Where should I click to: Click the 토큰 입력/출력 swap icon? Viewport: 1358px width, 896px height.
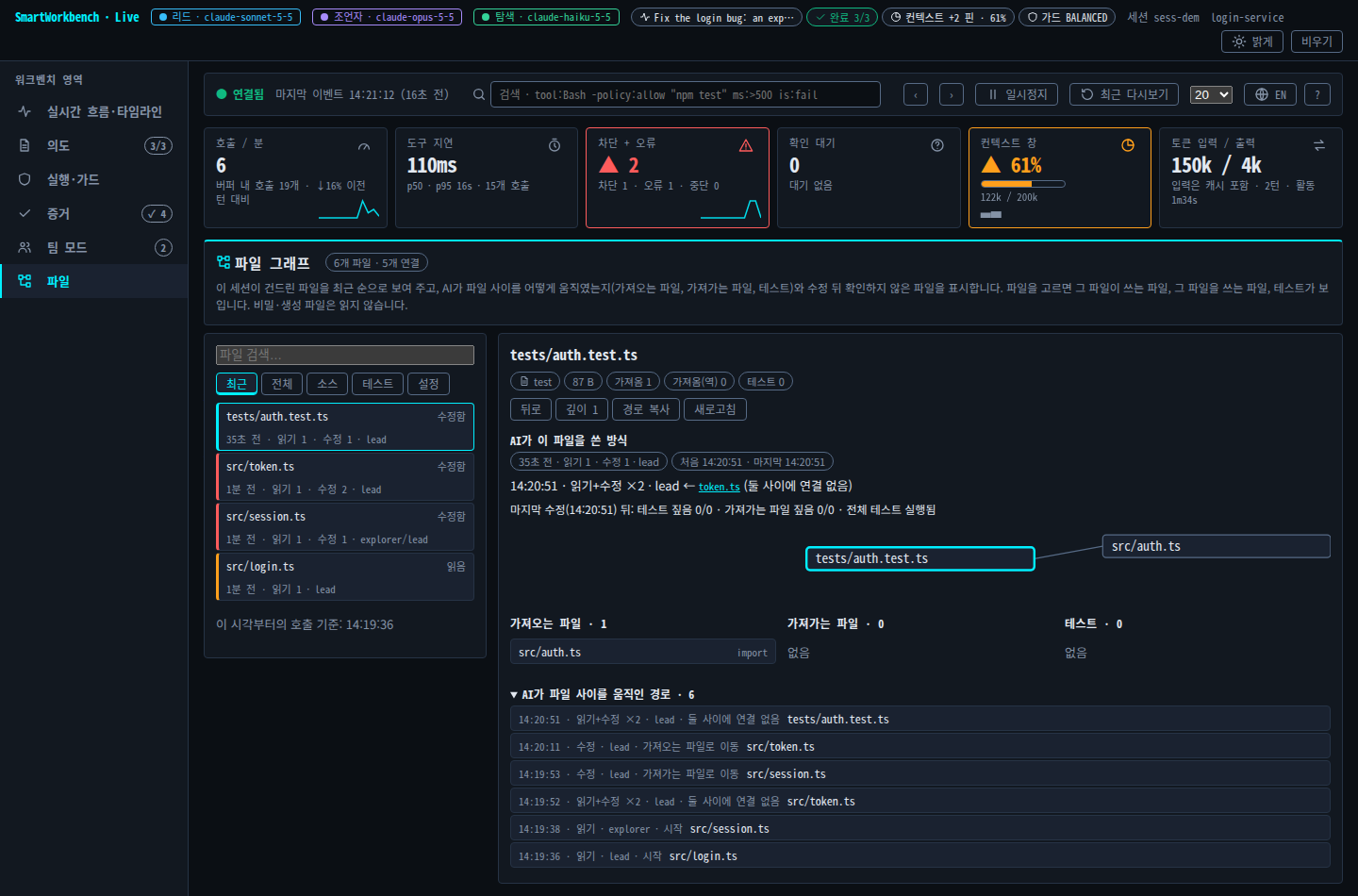click(x=1319, y=145)
